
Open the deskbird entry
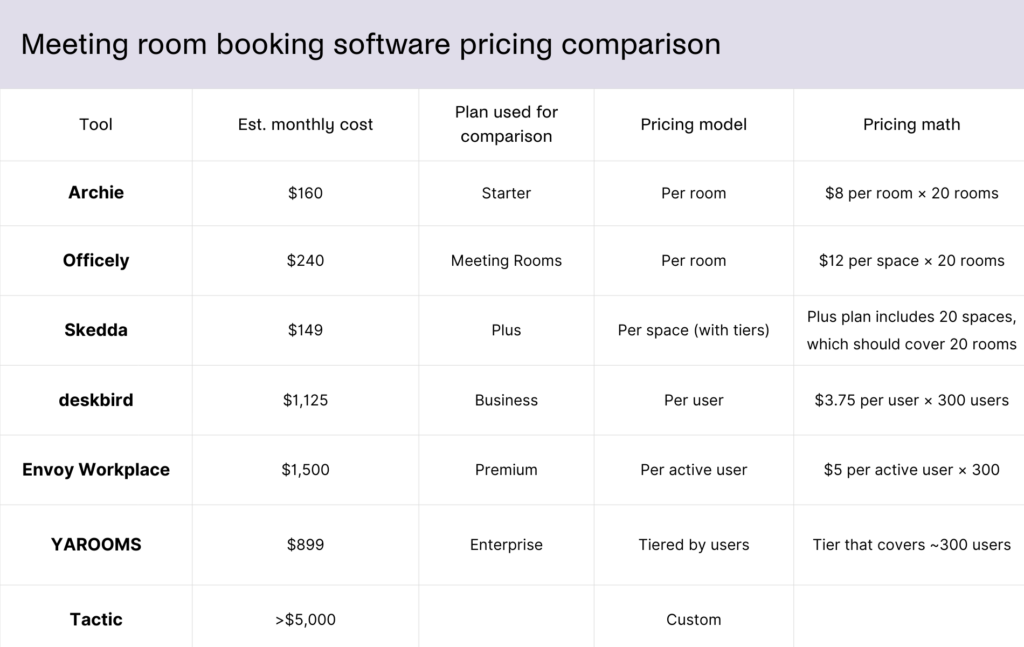point(96,400)
